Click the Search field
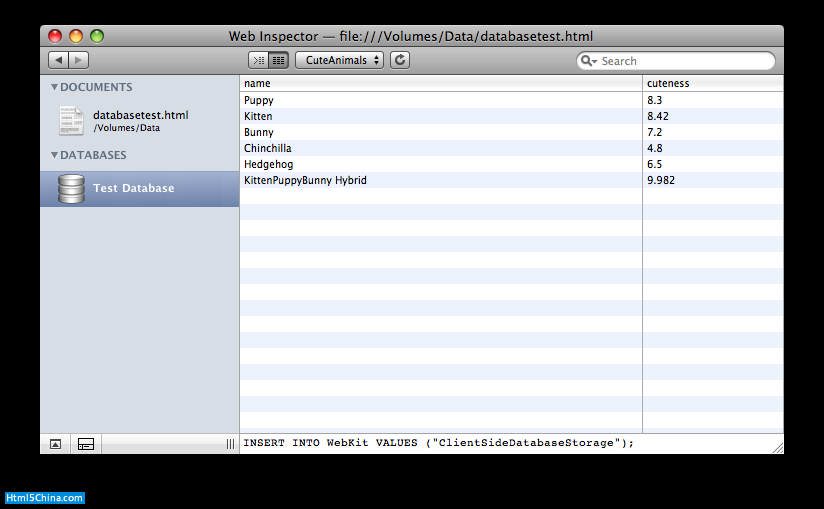The height and width of the screenshot is (509, 824). (685, 61)
